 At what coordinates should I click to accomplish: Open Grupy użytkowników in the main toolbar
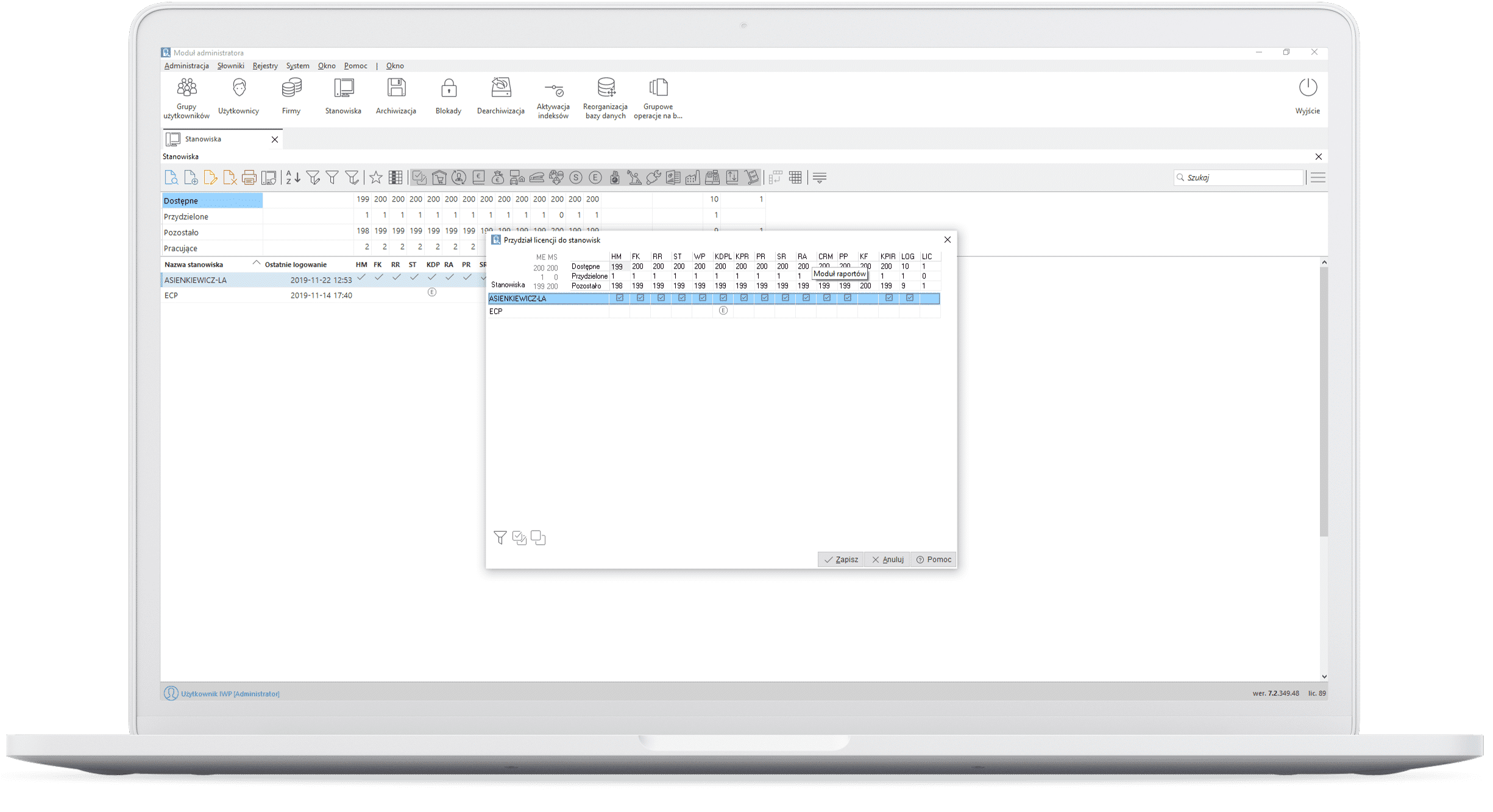click(x=186, y=97)
